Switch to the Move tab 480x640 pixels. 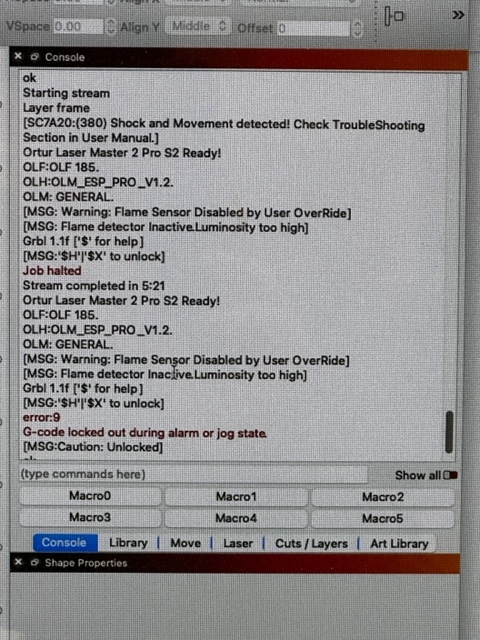[185, 543]
